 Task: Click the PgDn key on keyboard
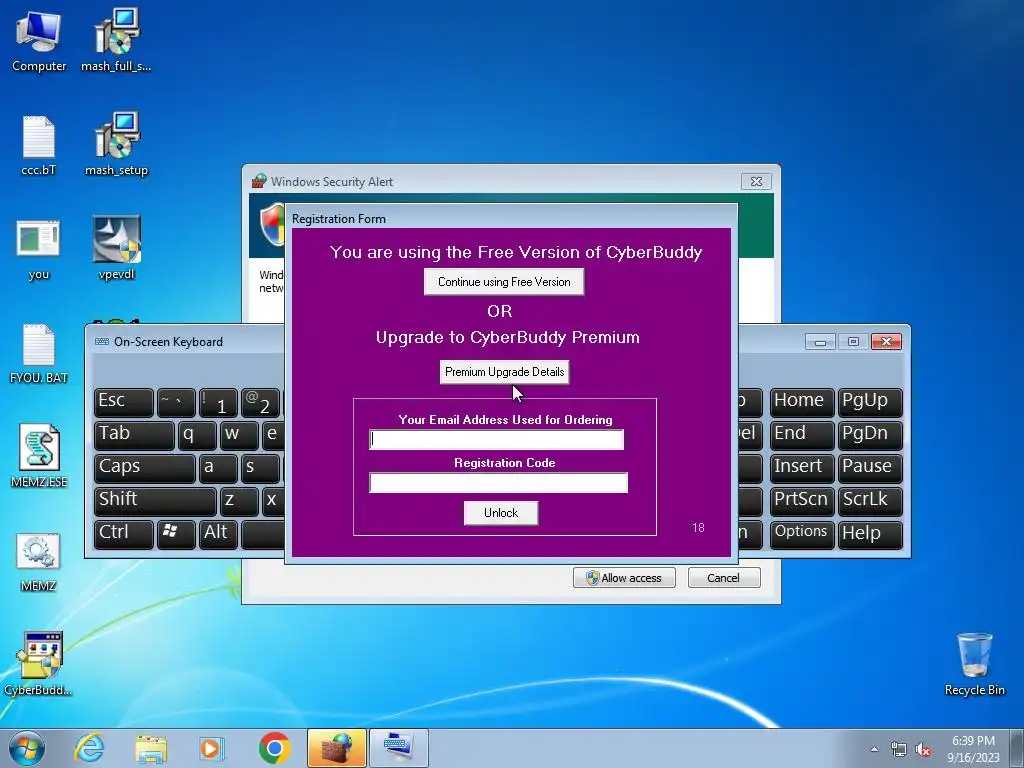871,435
